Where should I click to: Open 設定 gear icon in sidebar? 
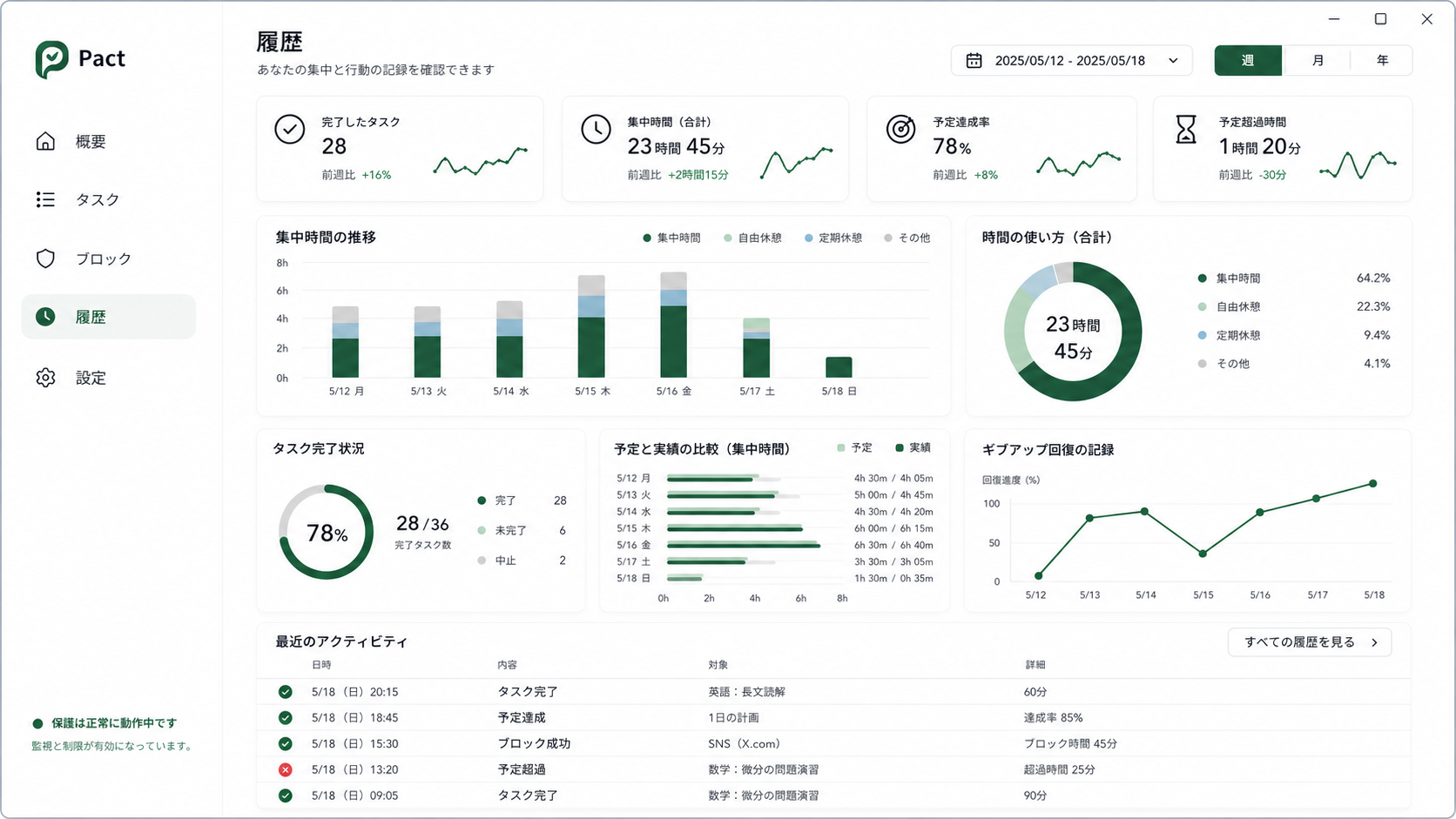(45, 378)
